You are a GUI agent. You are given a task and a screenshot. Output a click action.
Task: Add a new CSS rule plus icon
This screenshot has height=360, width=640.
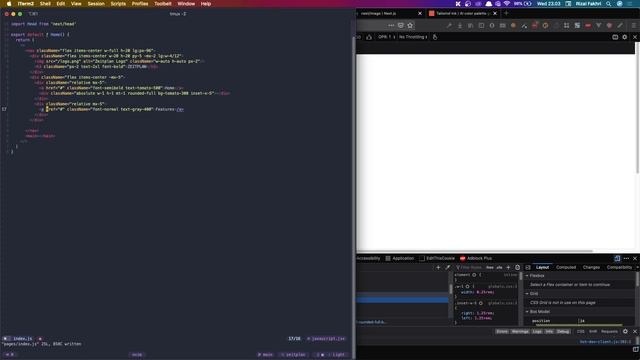pos(508,267)
